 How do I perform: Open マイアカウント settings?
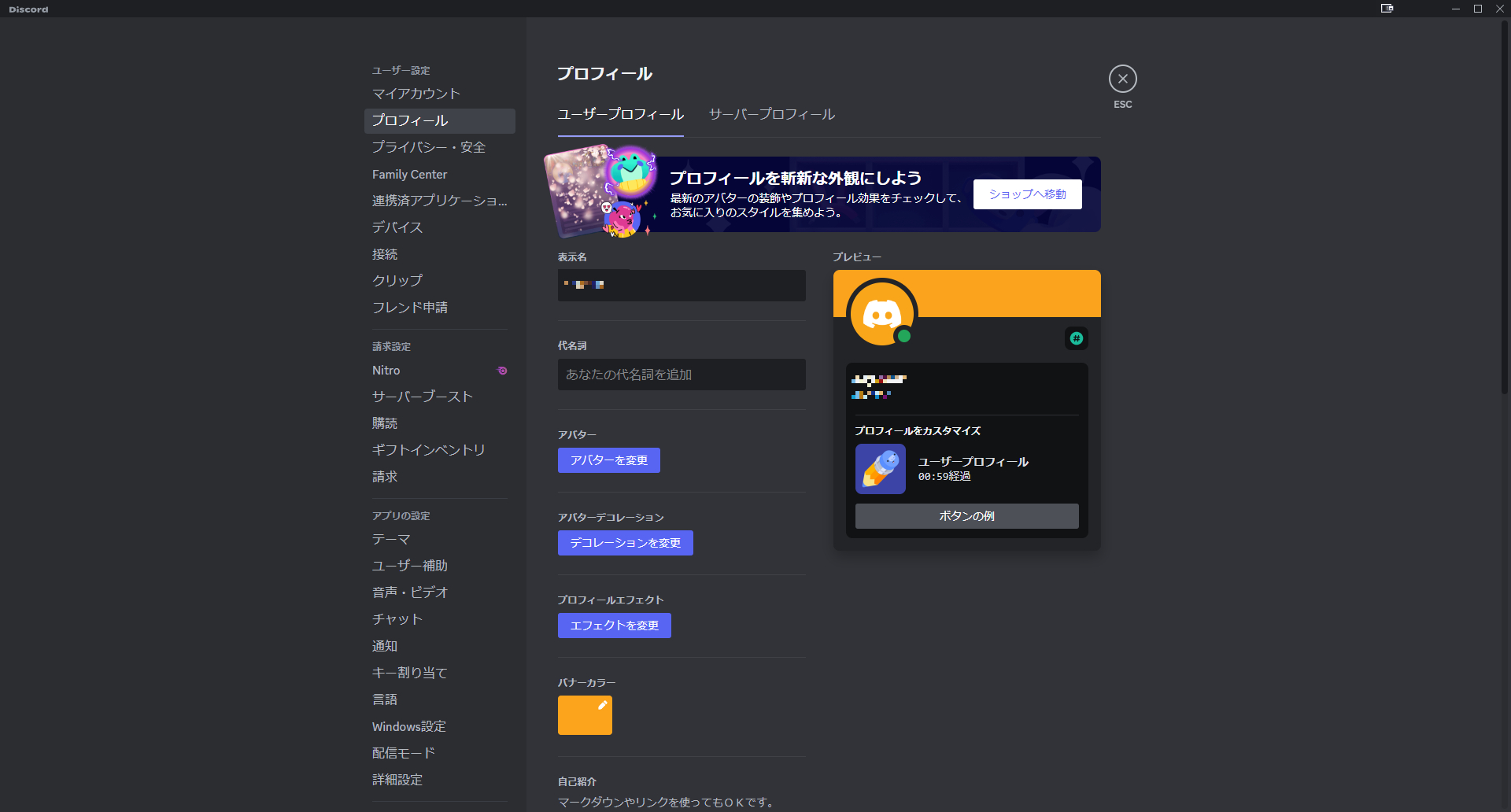click(x=439, y=94)
